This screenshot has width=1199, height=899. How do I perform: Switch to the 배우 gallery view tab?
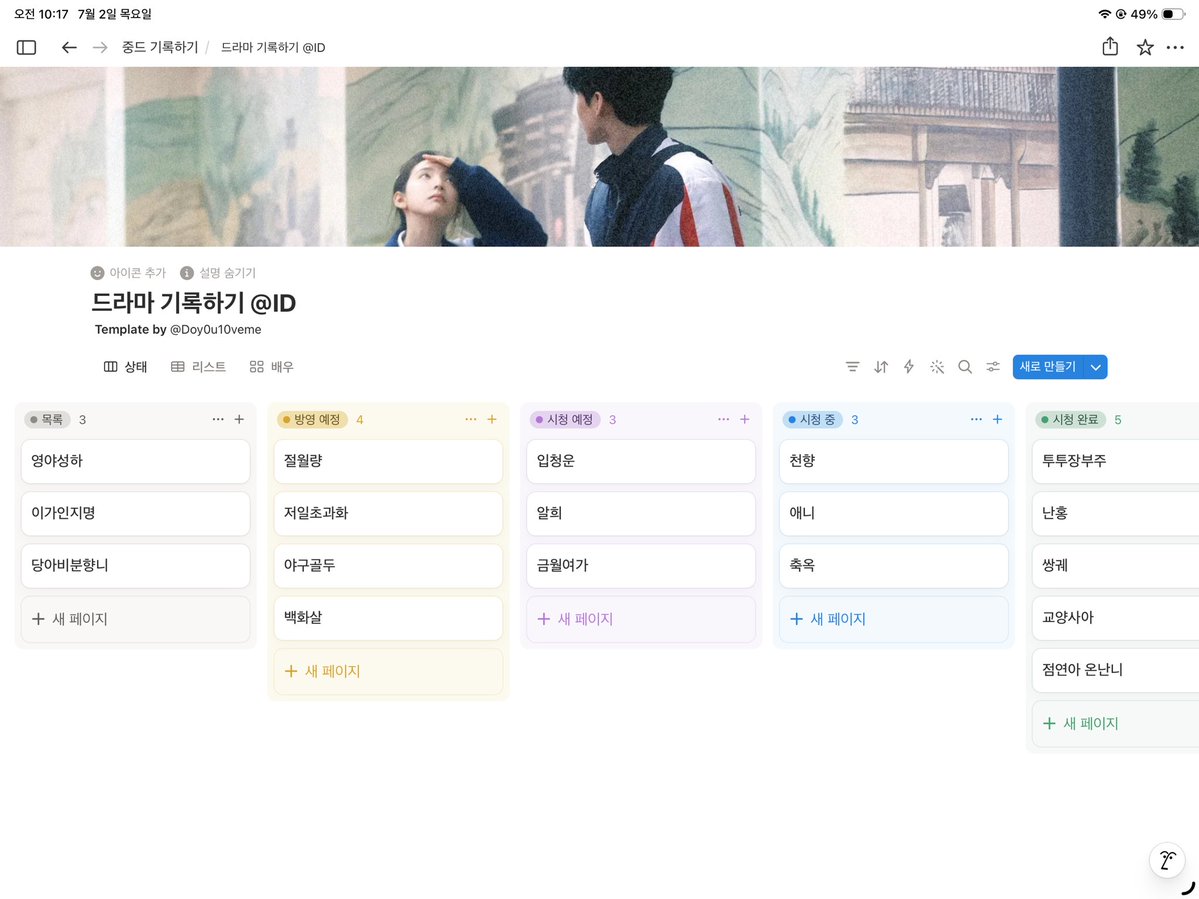pyautogui.click(x=271, y=367)
